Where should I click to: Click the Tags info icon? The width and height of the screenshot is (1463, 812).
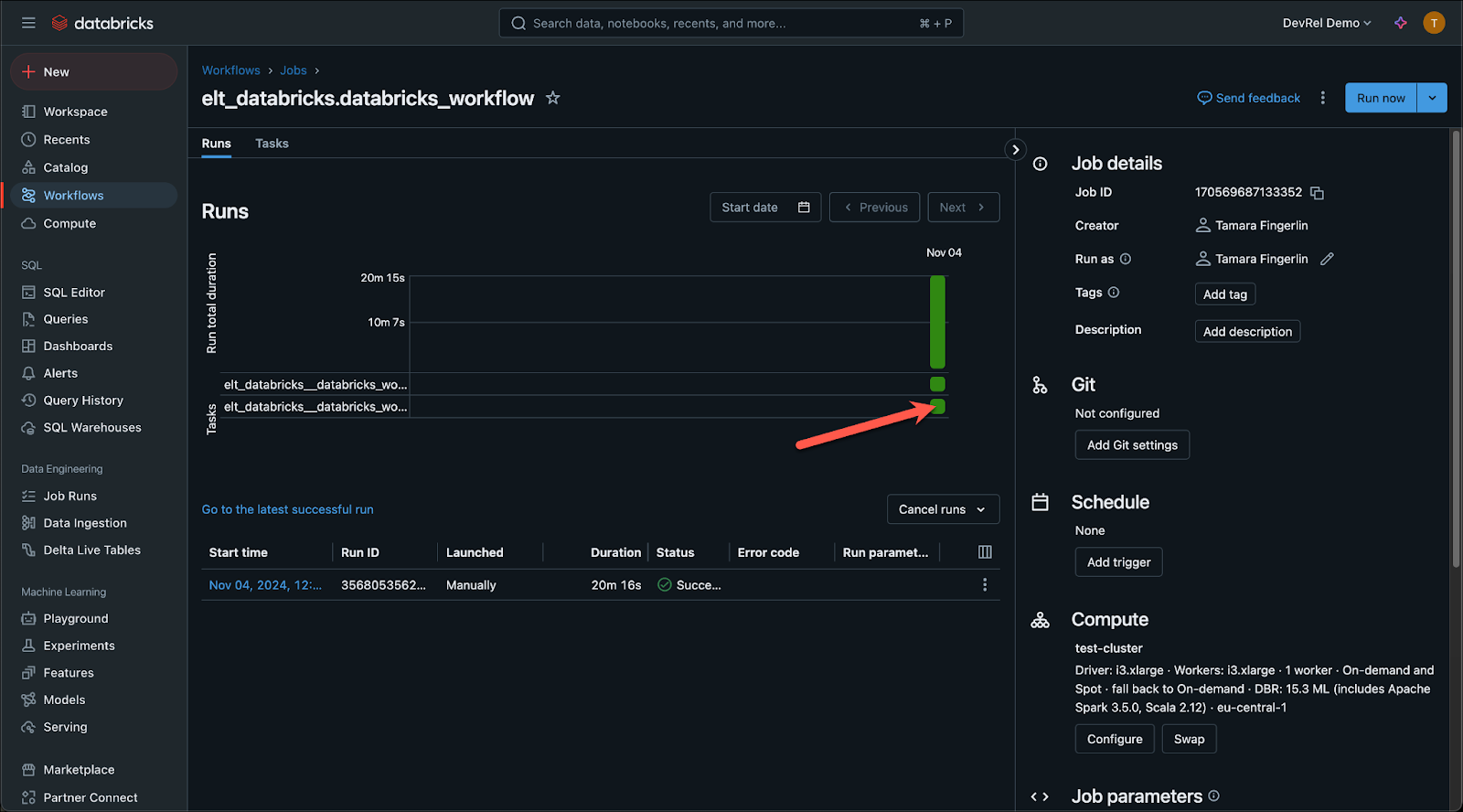(1113, 293)
